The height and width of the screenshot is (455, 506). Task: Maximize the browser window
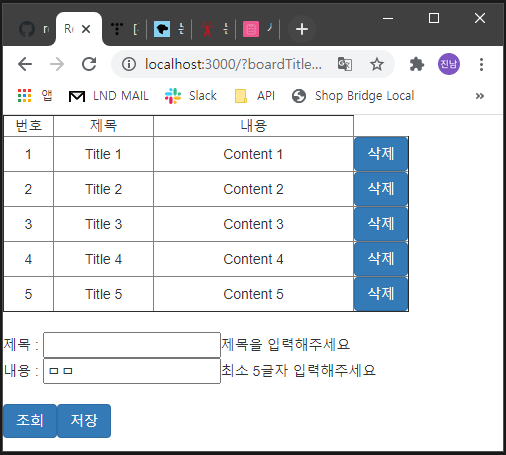point(434,18)
